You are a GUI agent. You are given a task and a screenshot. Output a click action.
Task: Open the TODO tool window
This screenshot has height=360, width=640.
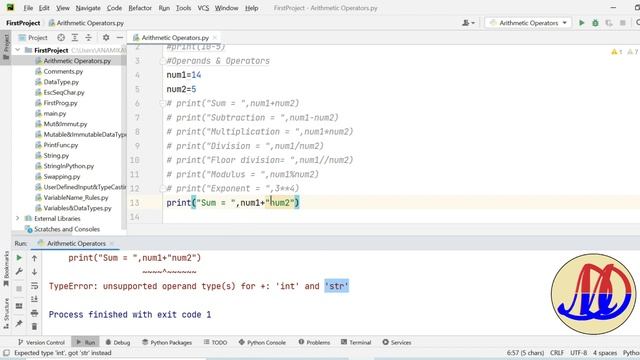point(215,342)
